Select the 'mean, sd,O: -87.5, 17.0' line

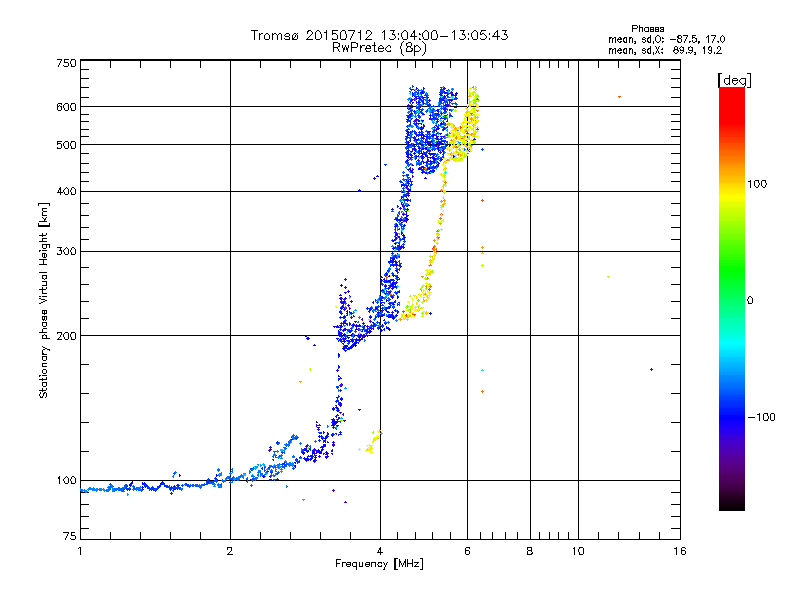(x=666, y=39)
